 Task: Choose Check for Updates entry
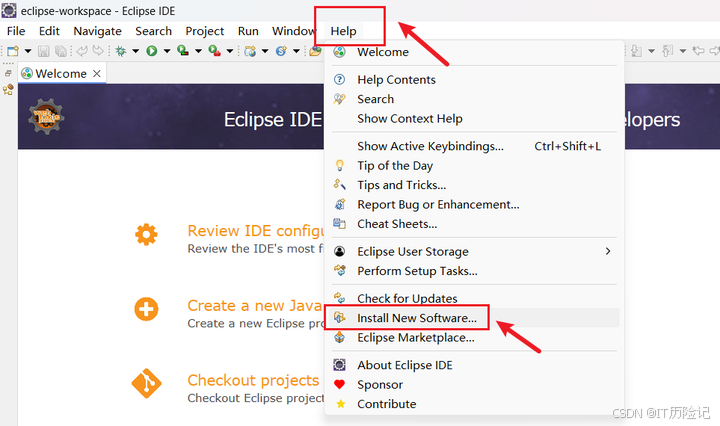point(474,298)
